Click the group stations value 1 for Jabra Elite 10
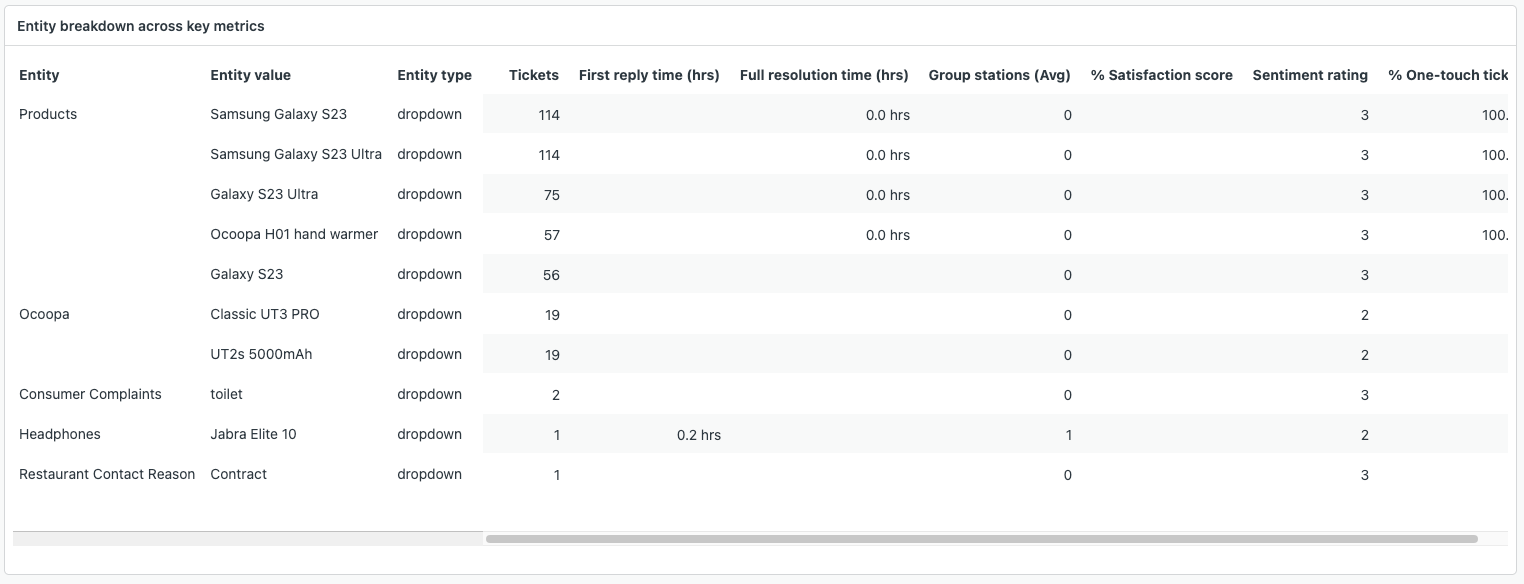 (1068, 435)
